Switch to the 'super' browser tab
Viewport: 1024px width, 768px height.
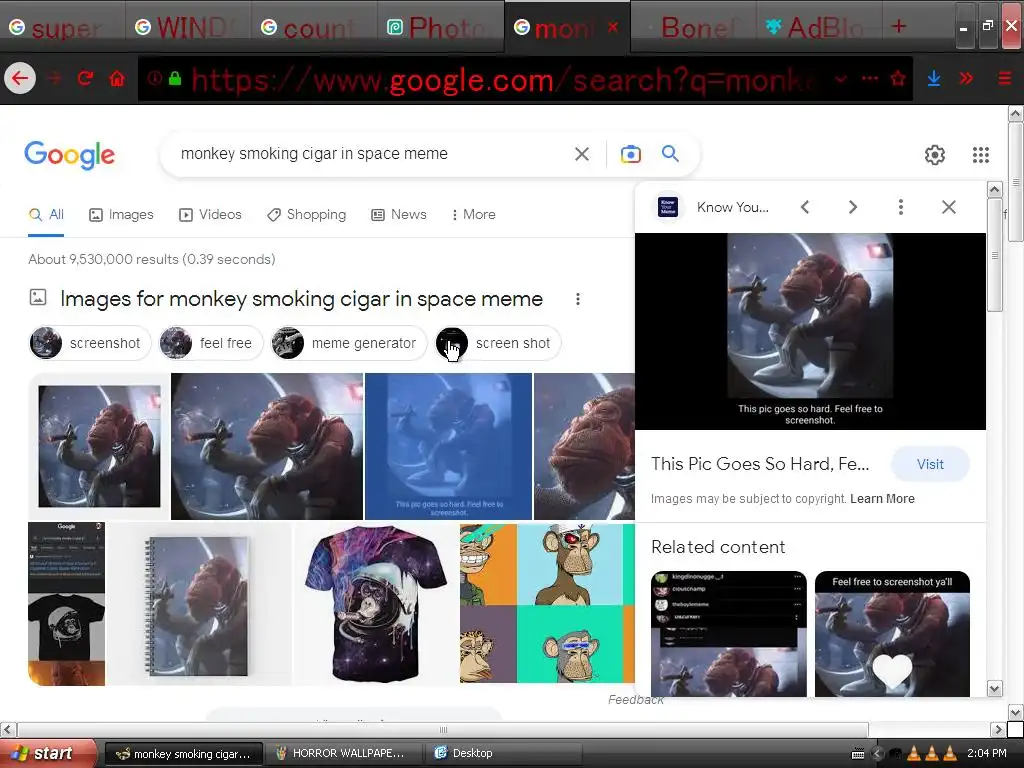tap(63, 27)
